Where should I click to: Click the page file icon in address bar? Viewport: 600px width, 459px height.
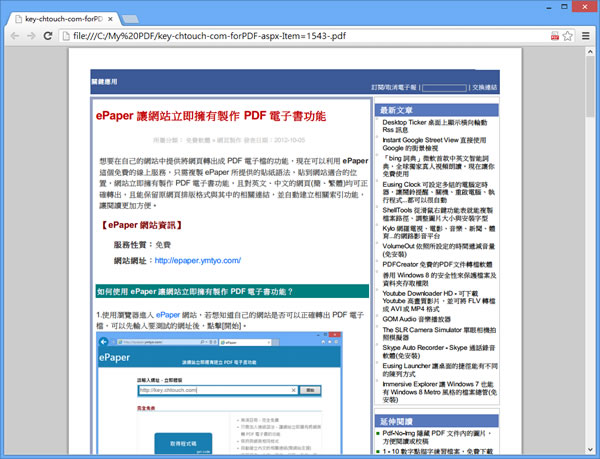point(66,36)
